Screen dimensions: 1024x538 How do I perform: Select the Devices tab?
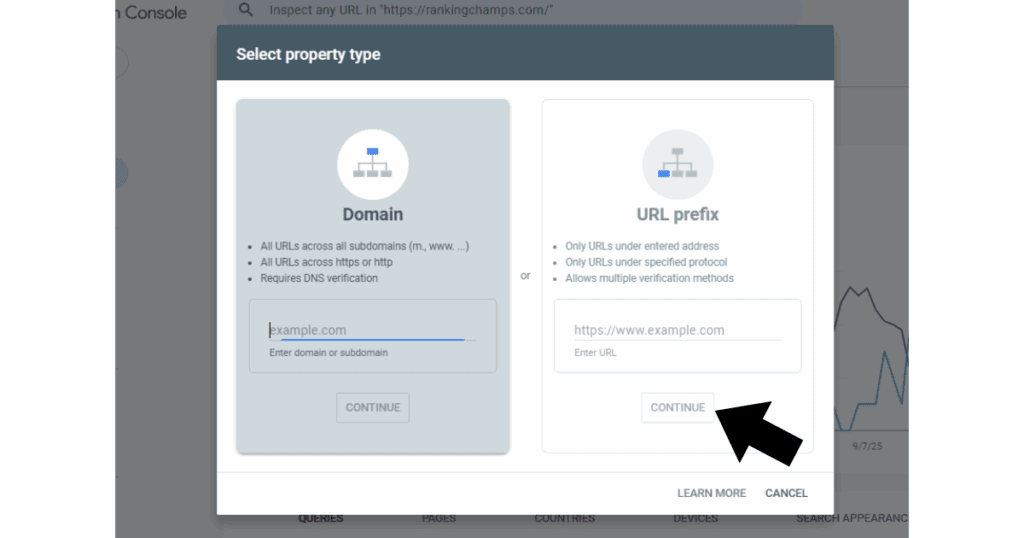tap(695, 519)
